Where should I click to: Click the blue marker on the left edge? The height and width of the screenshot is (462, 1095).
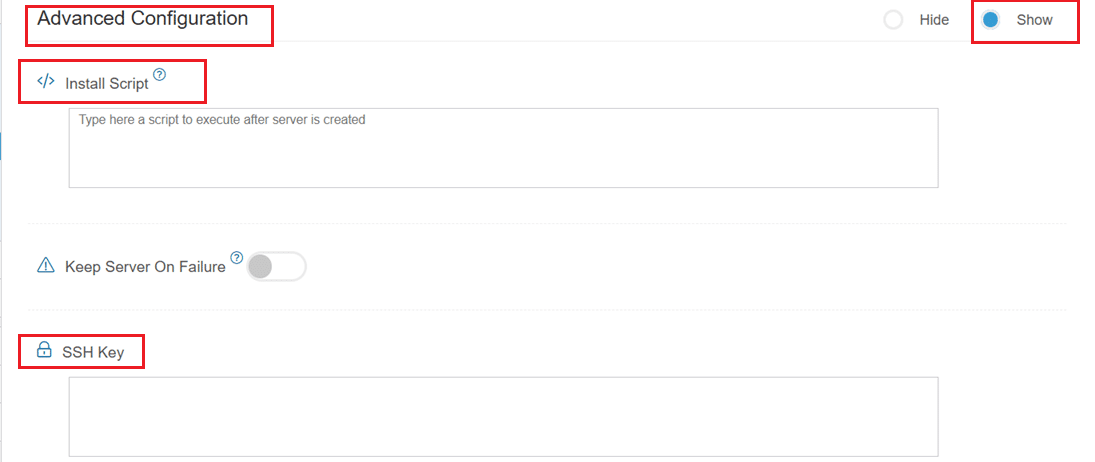[x=1, y=148]
